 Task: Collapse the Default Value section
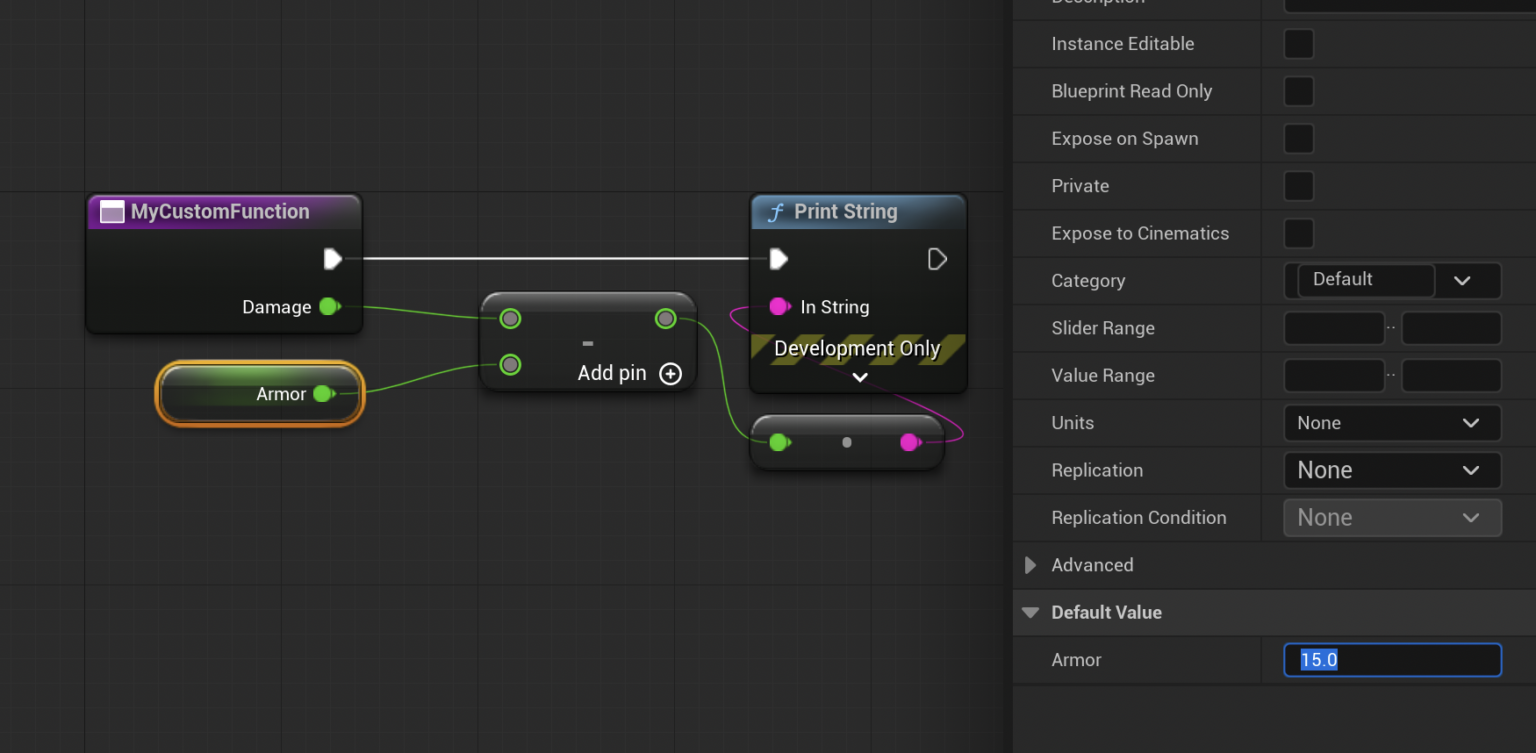1030,612
